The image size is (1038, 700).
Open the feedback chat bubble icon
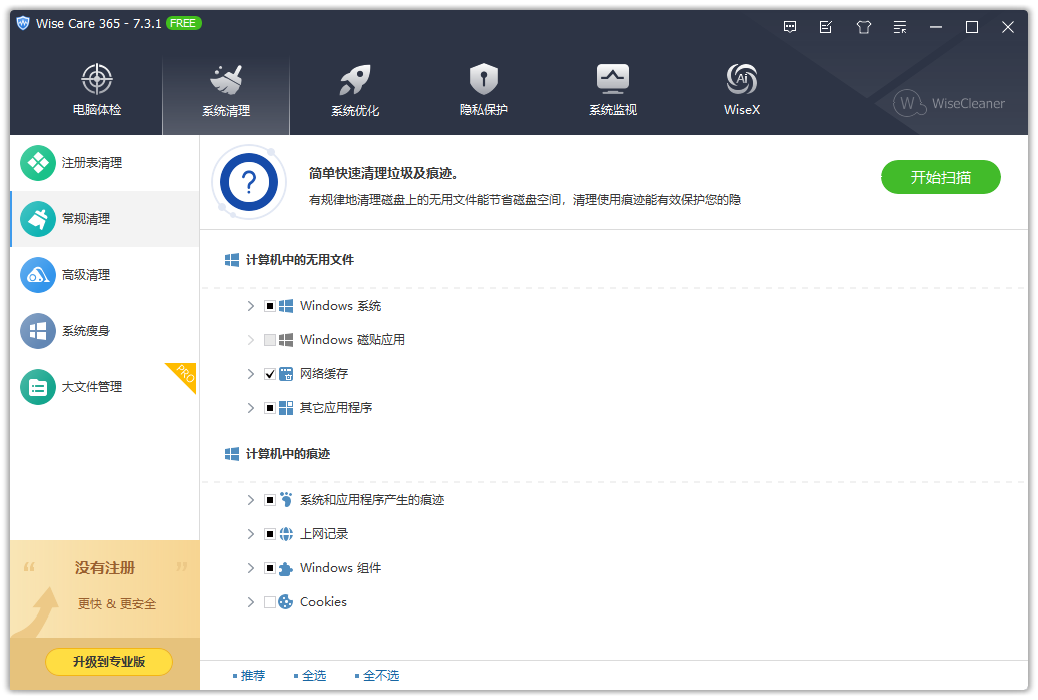click(790, 27)
